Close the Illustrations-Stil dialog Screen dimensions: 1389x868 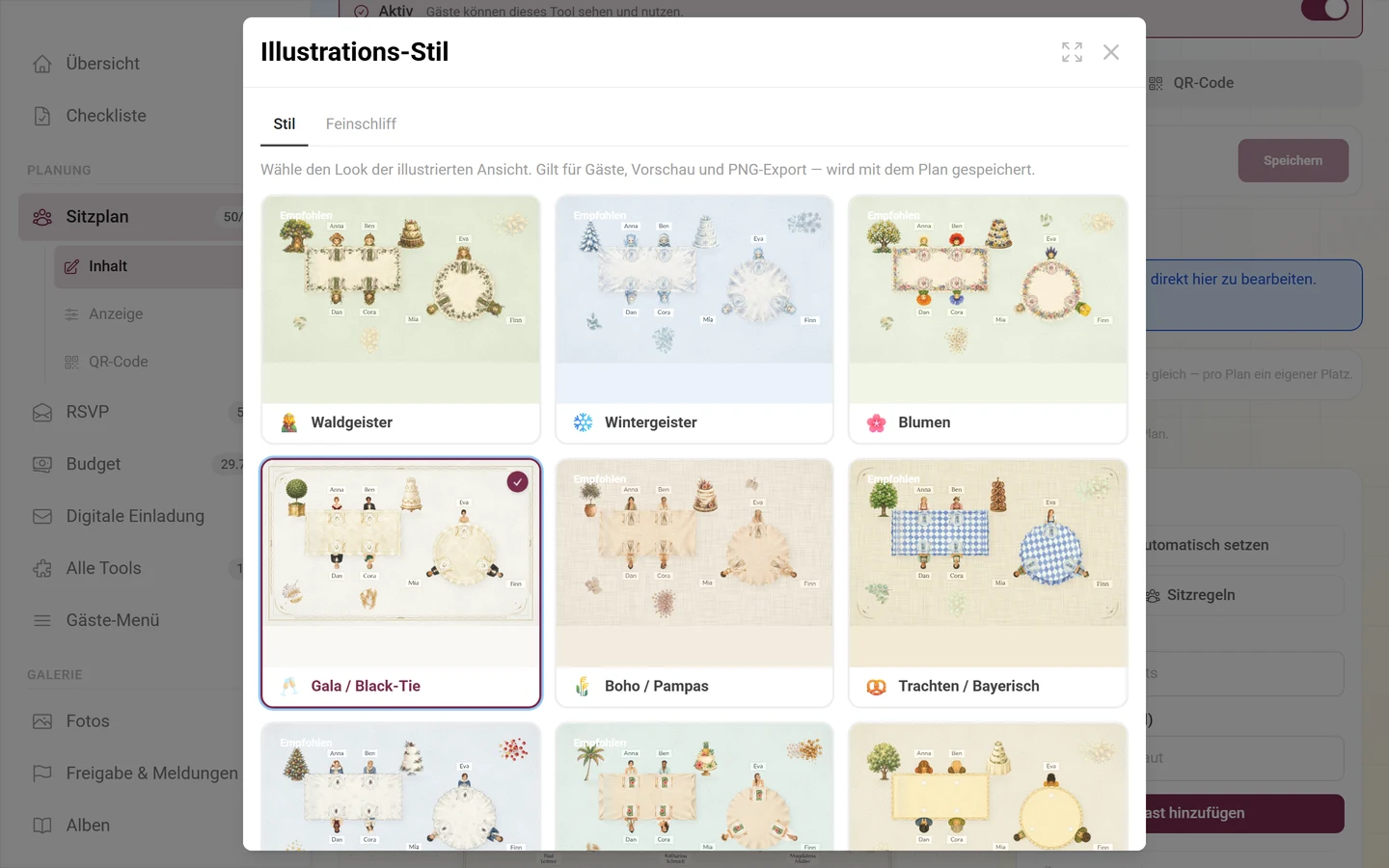1111,52
